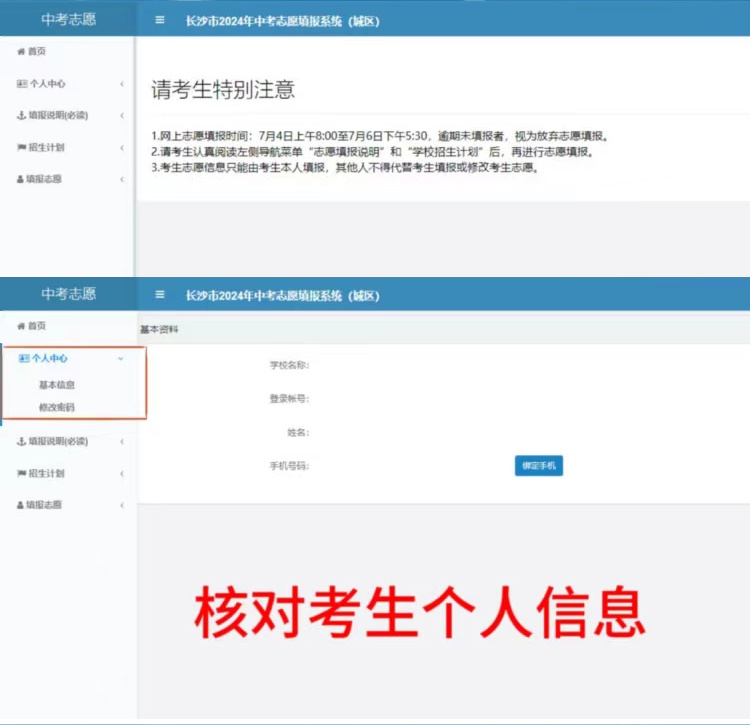Click the anchor icon of 填报说明 below 修改密码
The image size is (750, 725).
point(21,441)
